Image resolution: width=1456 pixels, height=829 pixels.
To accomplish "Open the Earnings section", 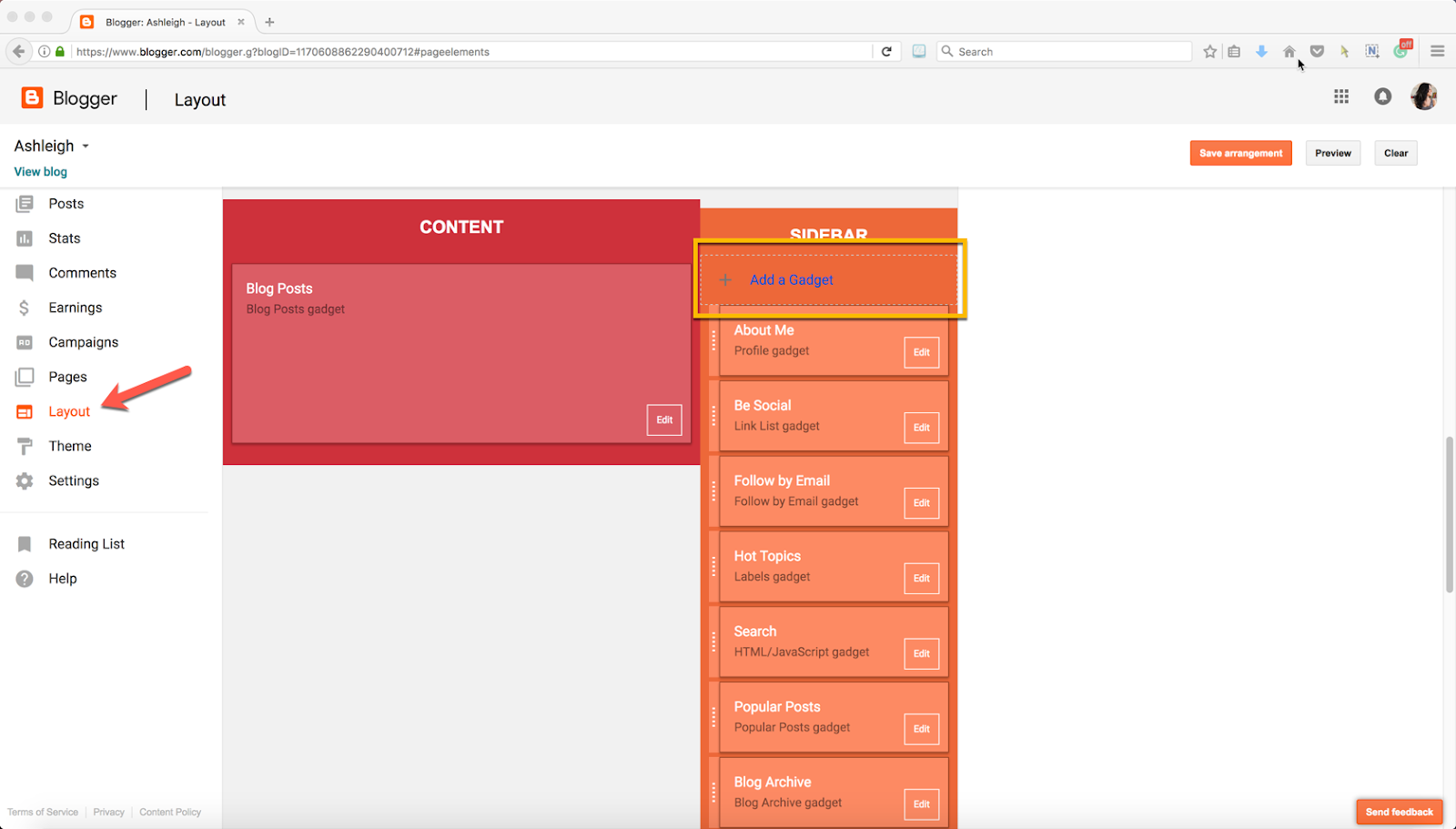I will pyautogui.click(x=75, y=307).
